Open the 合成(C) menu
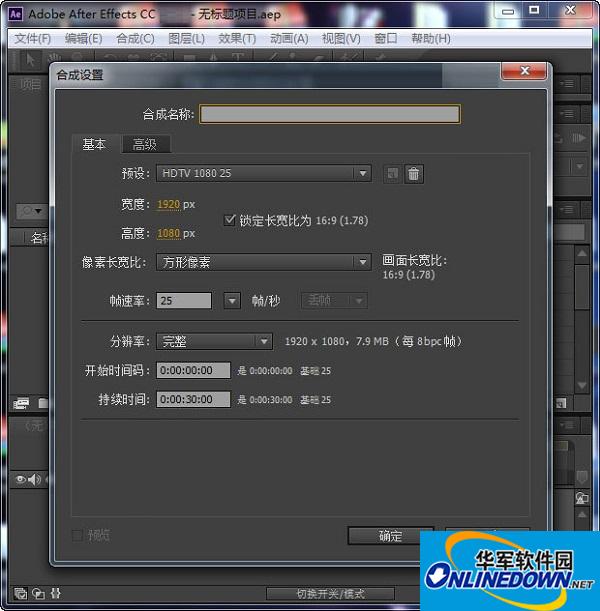The height and width of the screenshot is (611, 600). 135,39
